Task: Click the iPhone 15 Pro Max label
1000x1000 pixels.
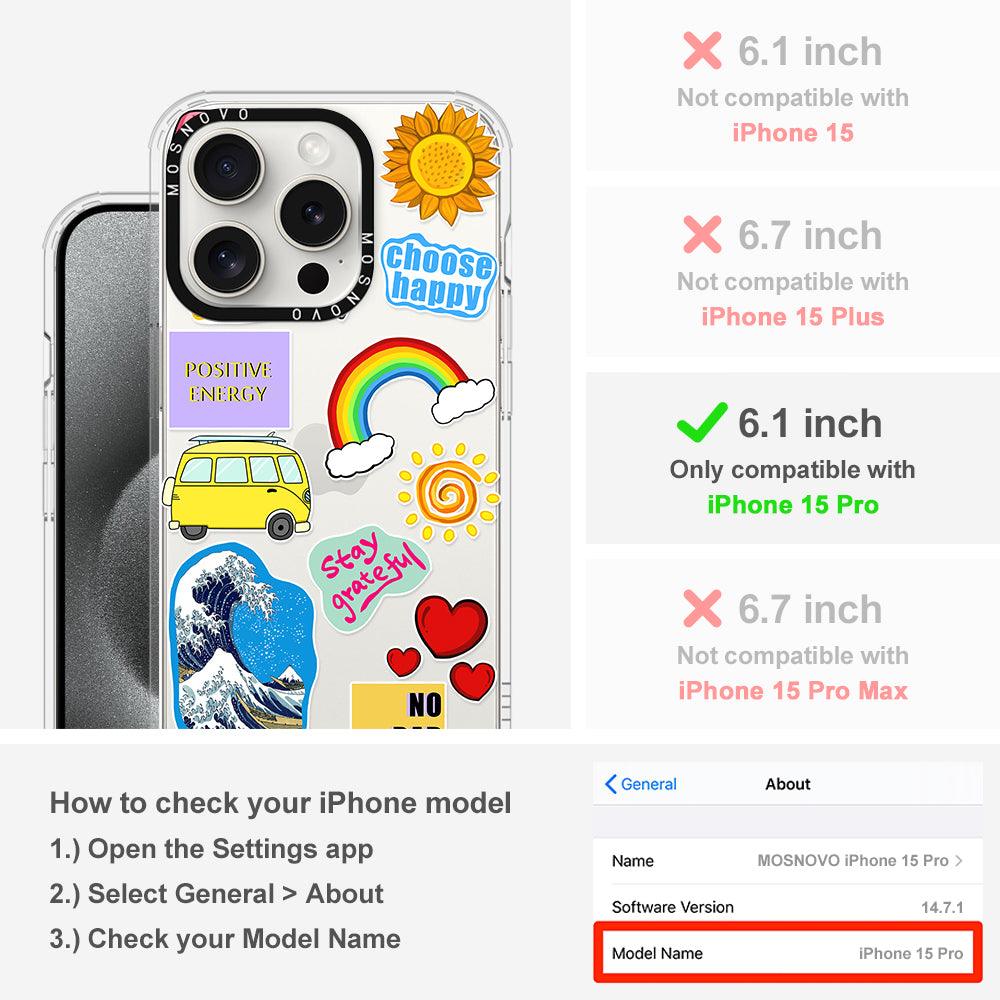Action: pos(793,691)
